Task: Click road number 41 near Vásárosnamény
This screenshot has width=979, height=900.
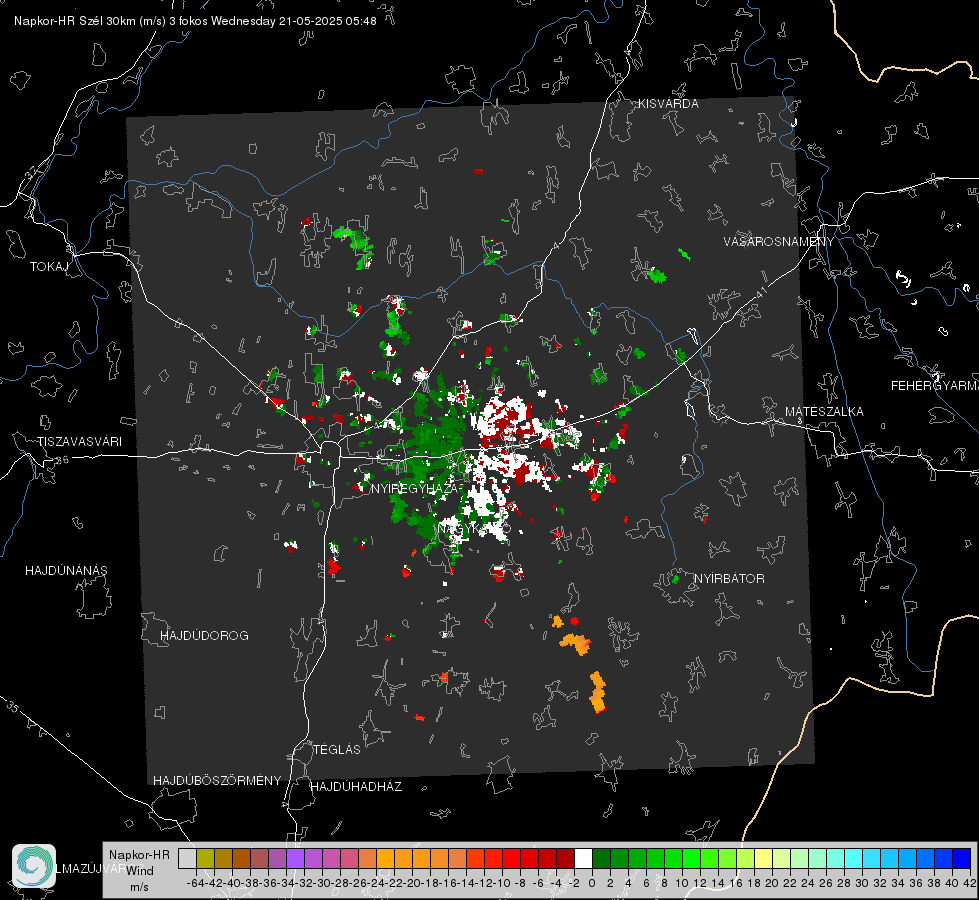Action: pos(760,292)
